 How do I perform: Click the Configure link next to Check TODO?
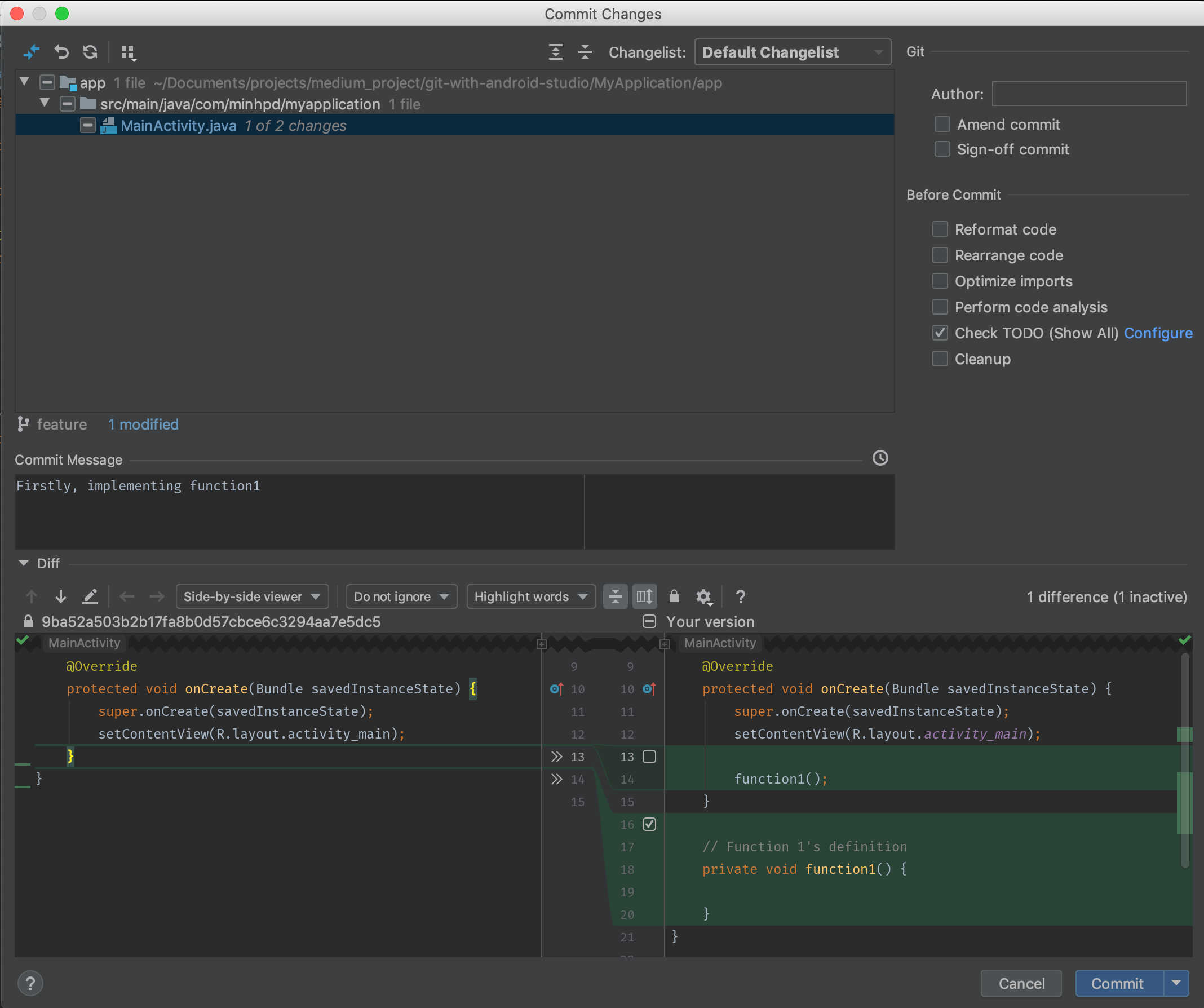coord(1158,333)
